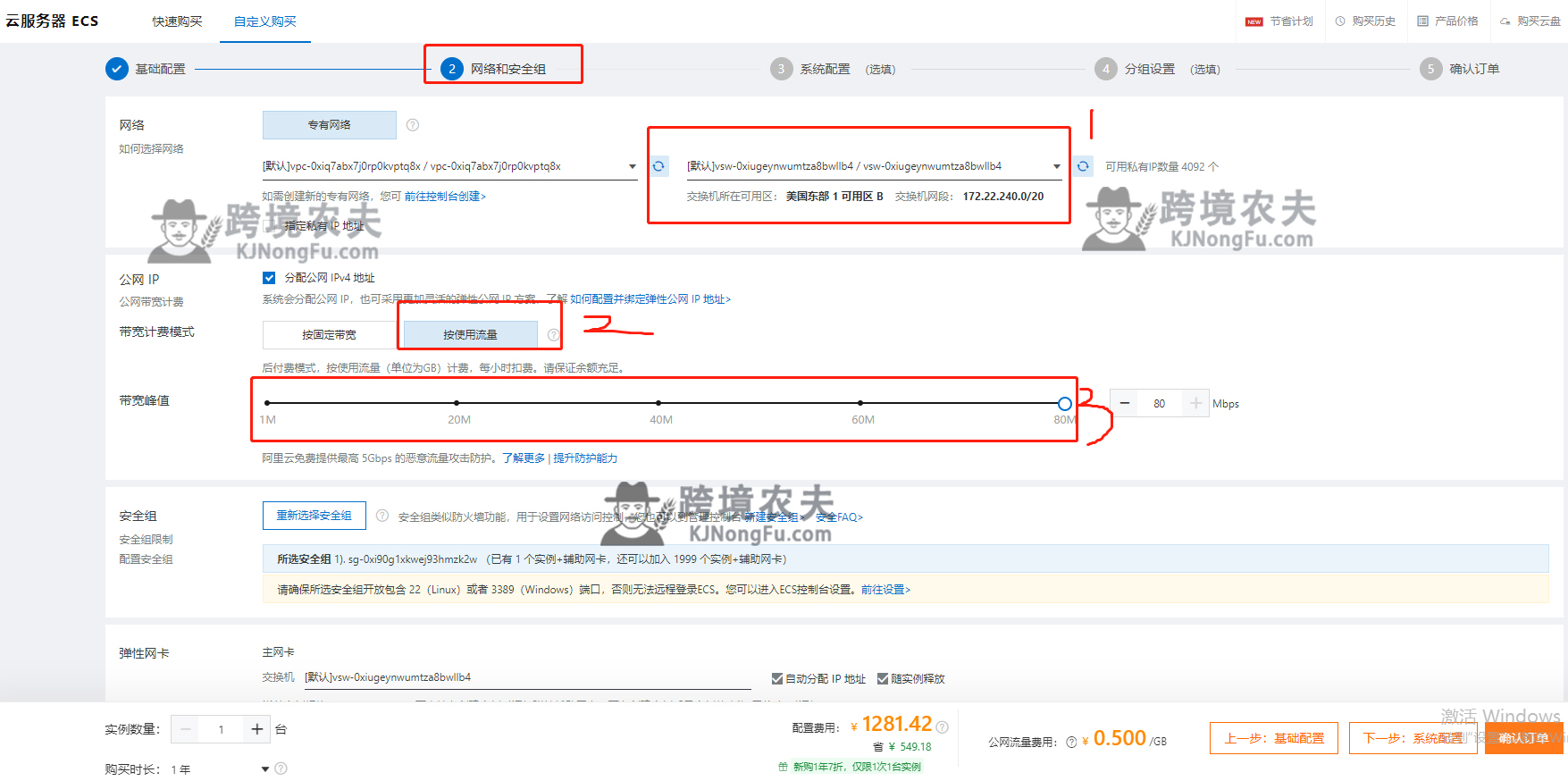Image resolution: width=1568 pixels, height=781 pixels.
Task: Open 产品价格 in the top bar
Action: tap(1447, 21)
